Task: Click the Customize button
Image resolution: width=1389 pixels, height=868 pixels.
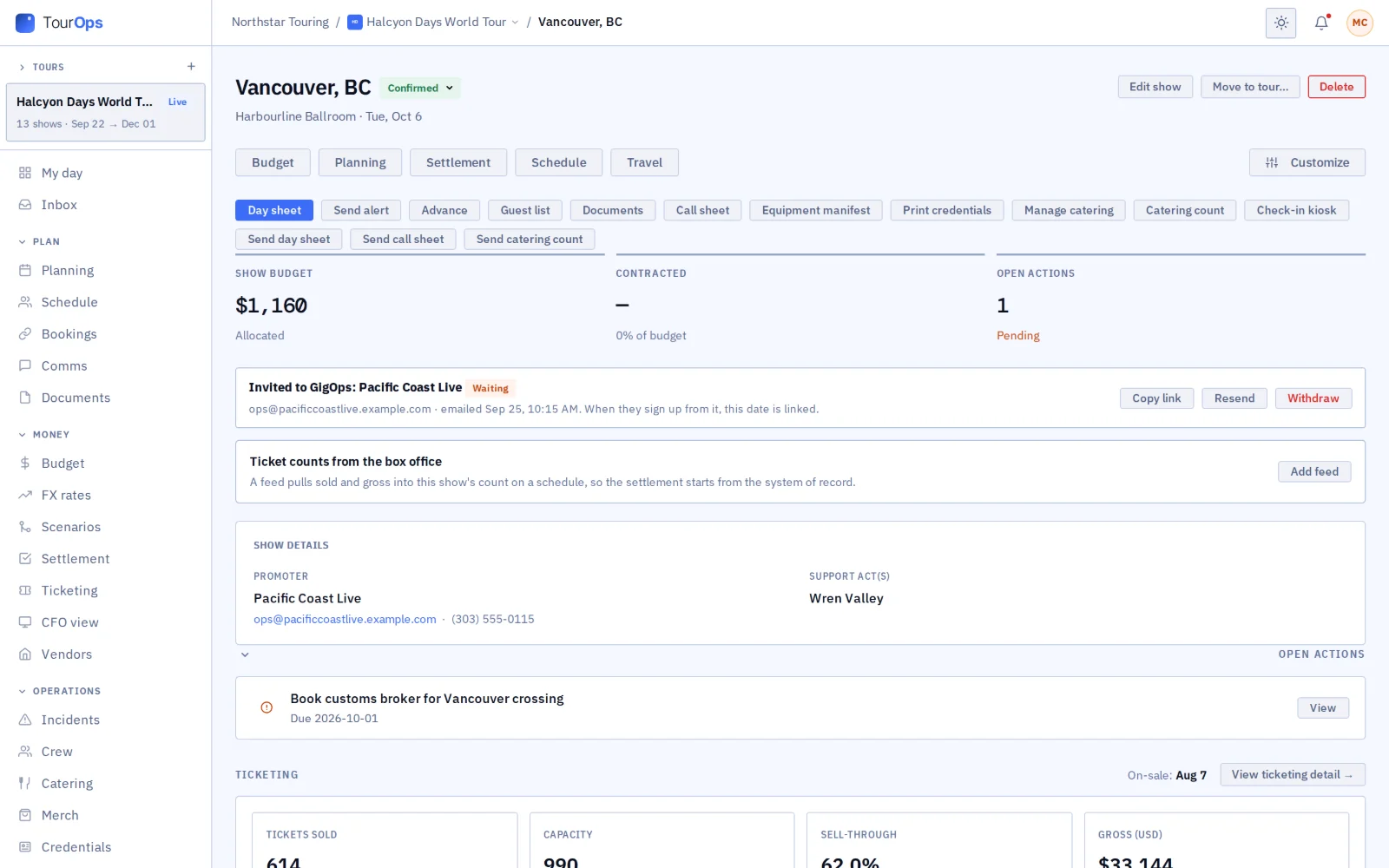Action: click(1307, 162)
